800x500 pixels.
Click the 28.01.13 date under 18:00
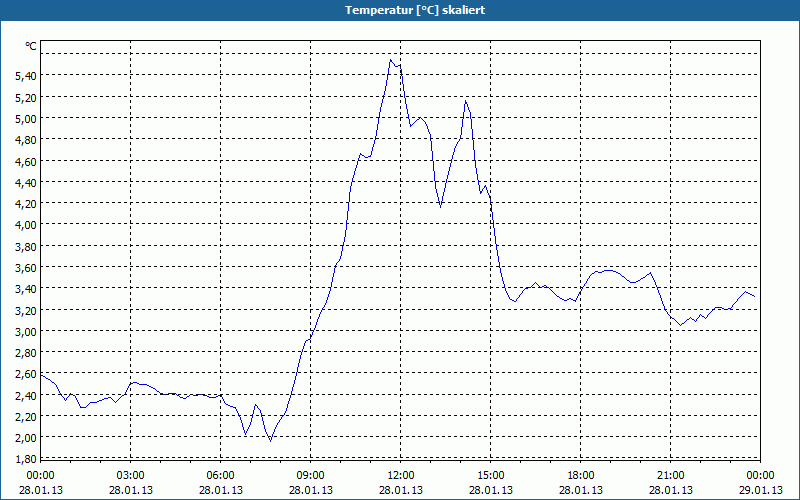point(581,490)
